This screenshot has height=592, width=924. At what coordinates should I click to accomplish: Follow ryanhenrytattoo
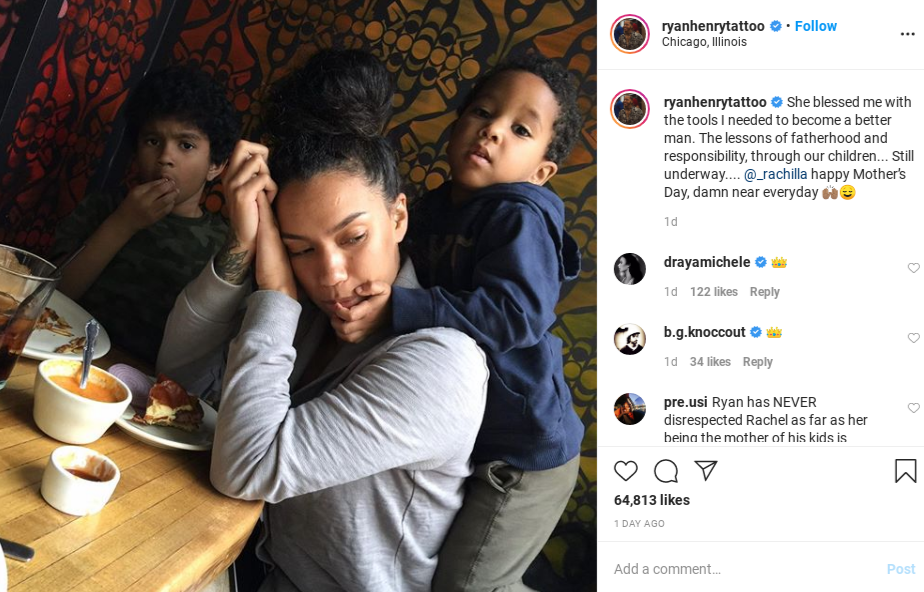[816, 26]
